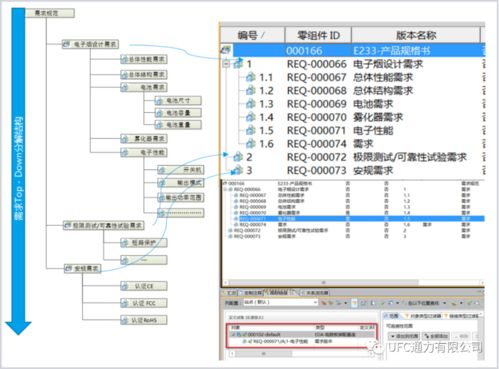499x369 pixels.
Task: Click the 需求规范 root node in the diagram
Action: pos(50,13)
